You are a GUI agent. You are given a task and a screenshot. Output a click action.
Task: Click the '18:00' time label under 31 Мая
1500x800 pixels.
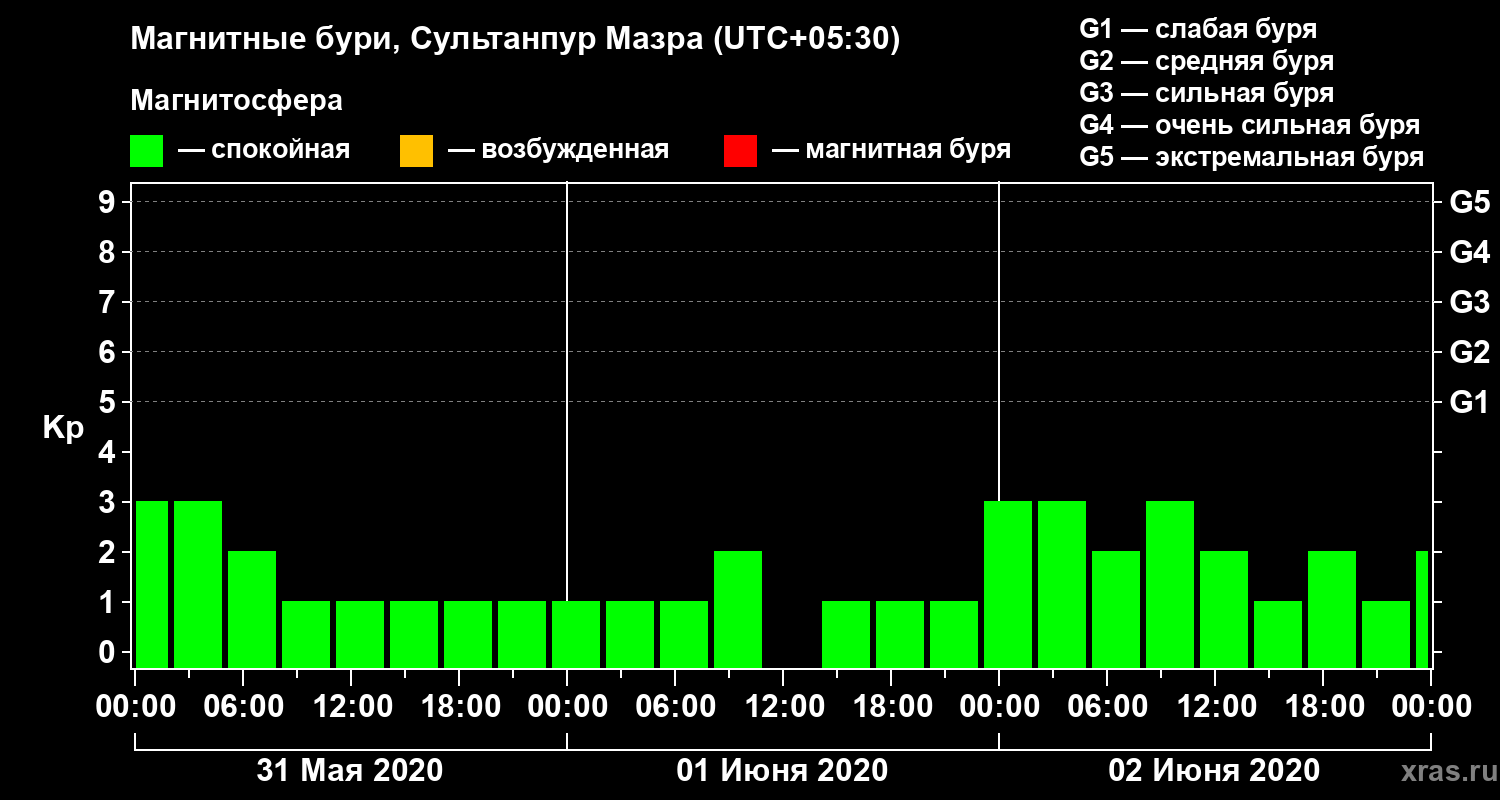(x=459, y=706)
